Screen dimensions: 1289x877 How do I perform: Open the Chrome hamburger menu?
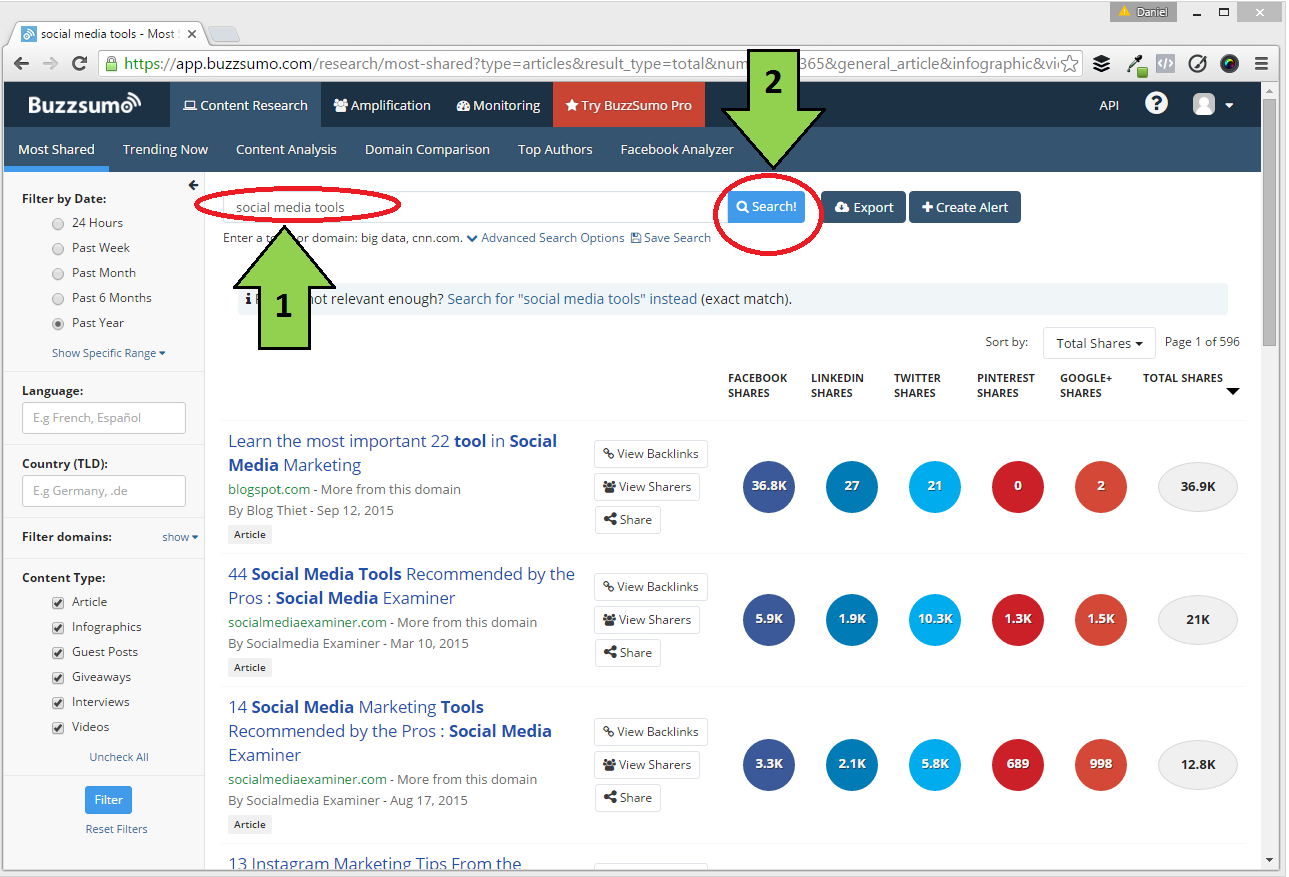pyautogui.click(x=1262, y=64)
